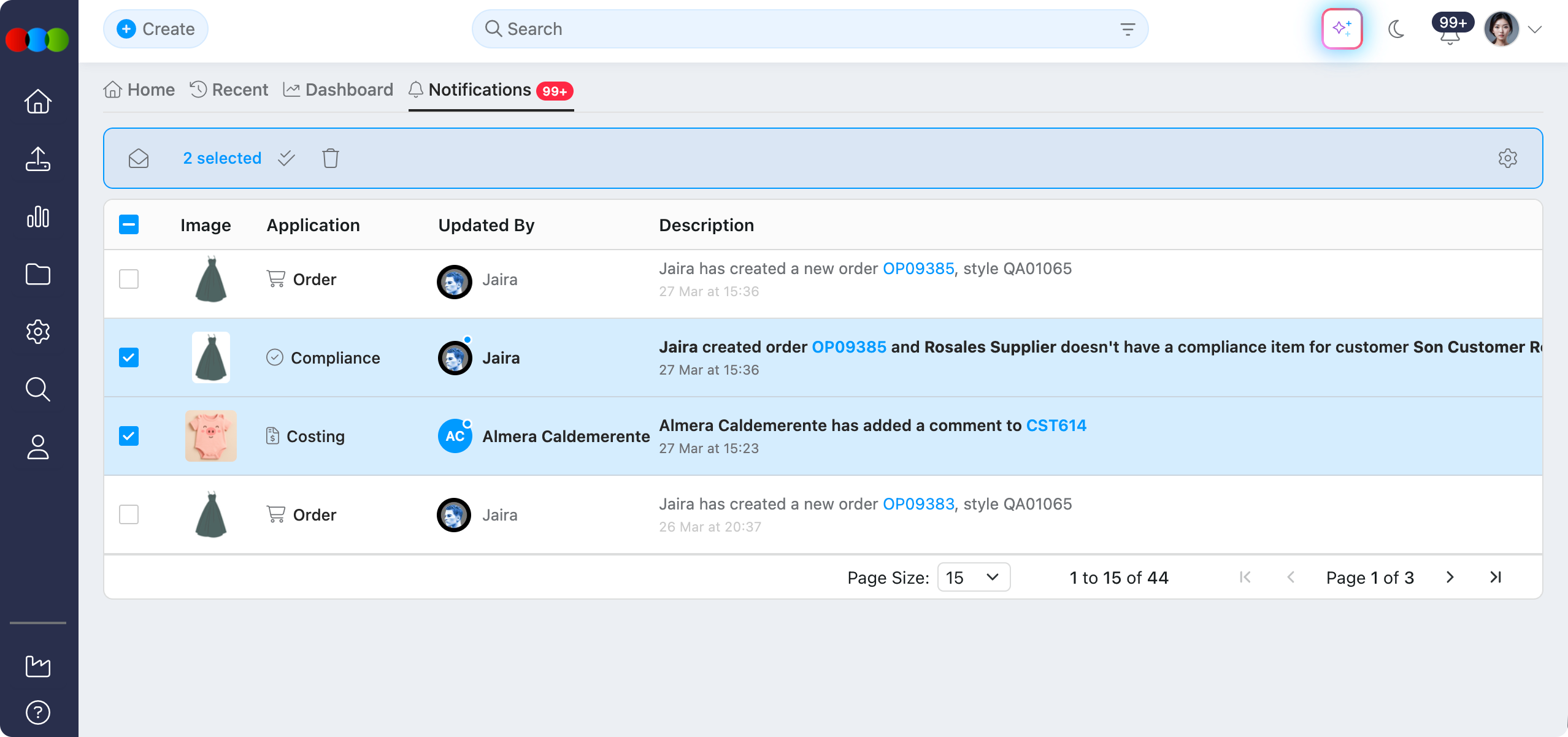Click the trash delete icon in selection bar
This screenshot has height=737, width=1568.
[x=330, y=158]
